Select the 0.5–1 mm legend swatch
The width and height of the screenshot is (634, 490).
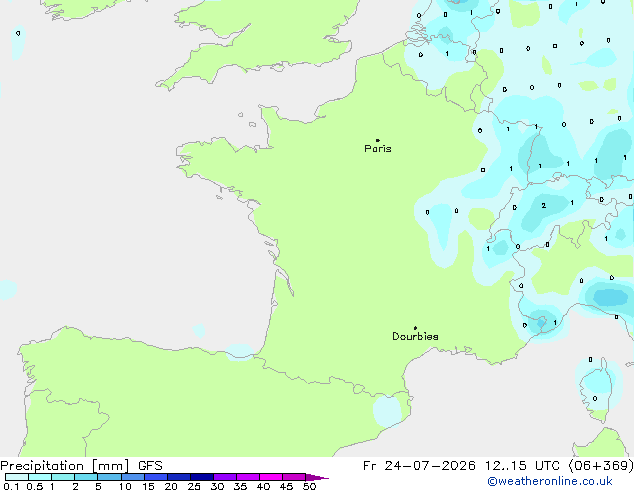40,477
